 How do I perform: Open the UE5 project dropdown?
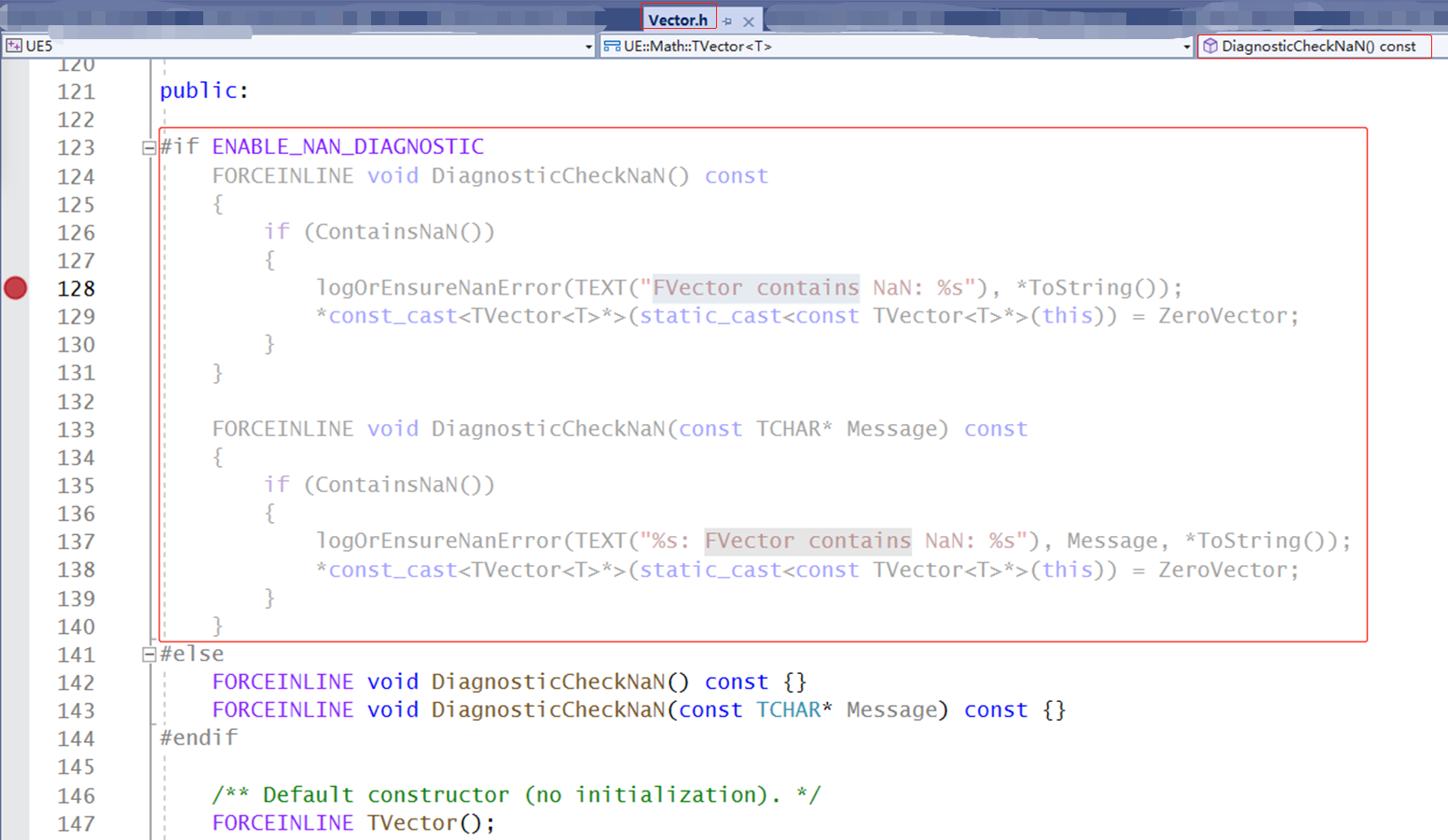[x=588, y=46]
